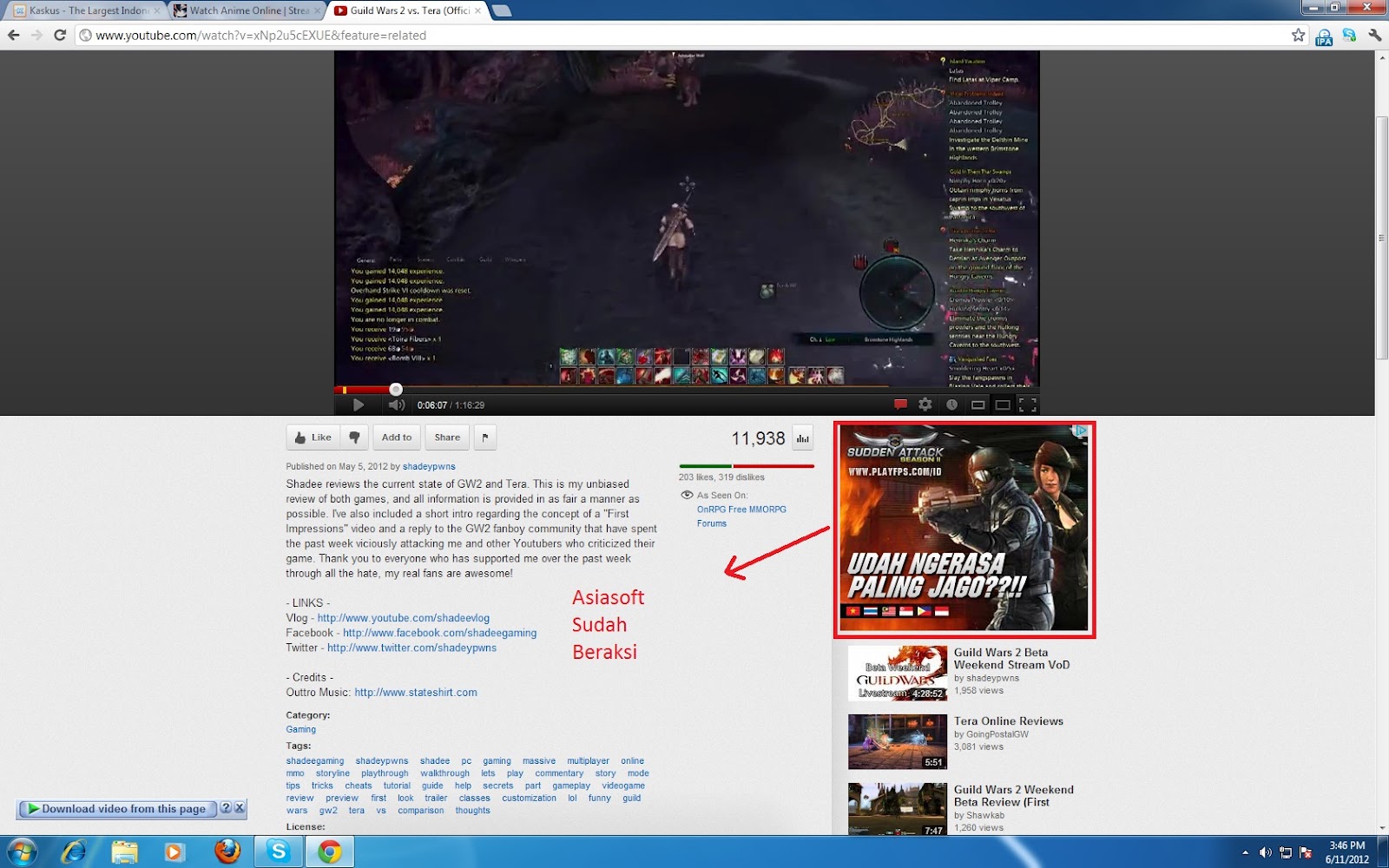Click Download video from this page button
The image size is (1389, 868).
pyautogui.click(x=118, y=808)
